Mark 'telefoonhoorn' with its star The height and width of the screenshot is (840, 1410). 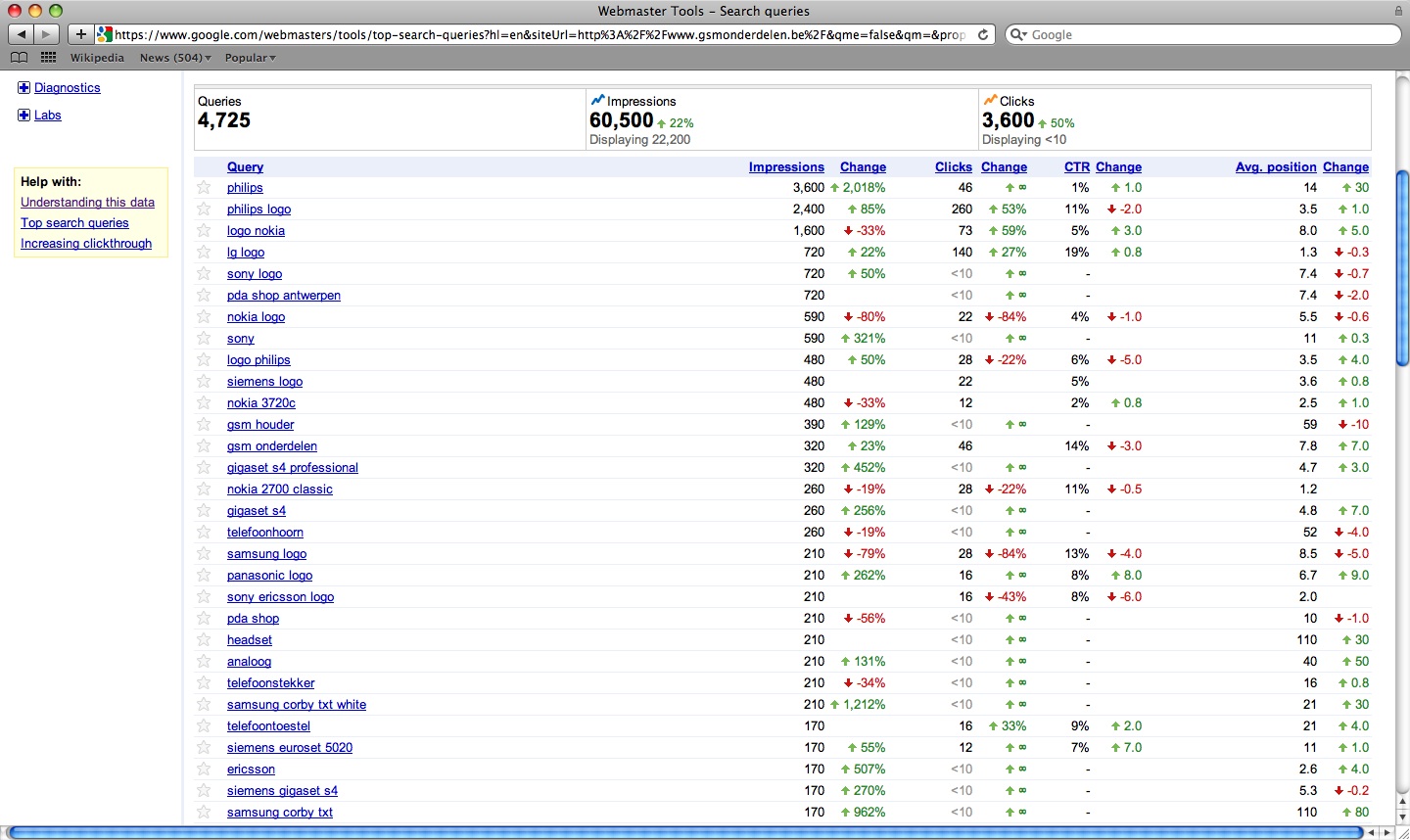204,532
